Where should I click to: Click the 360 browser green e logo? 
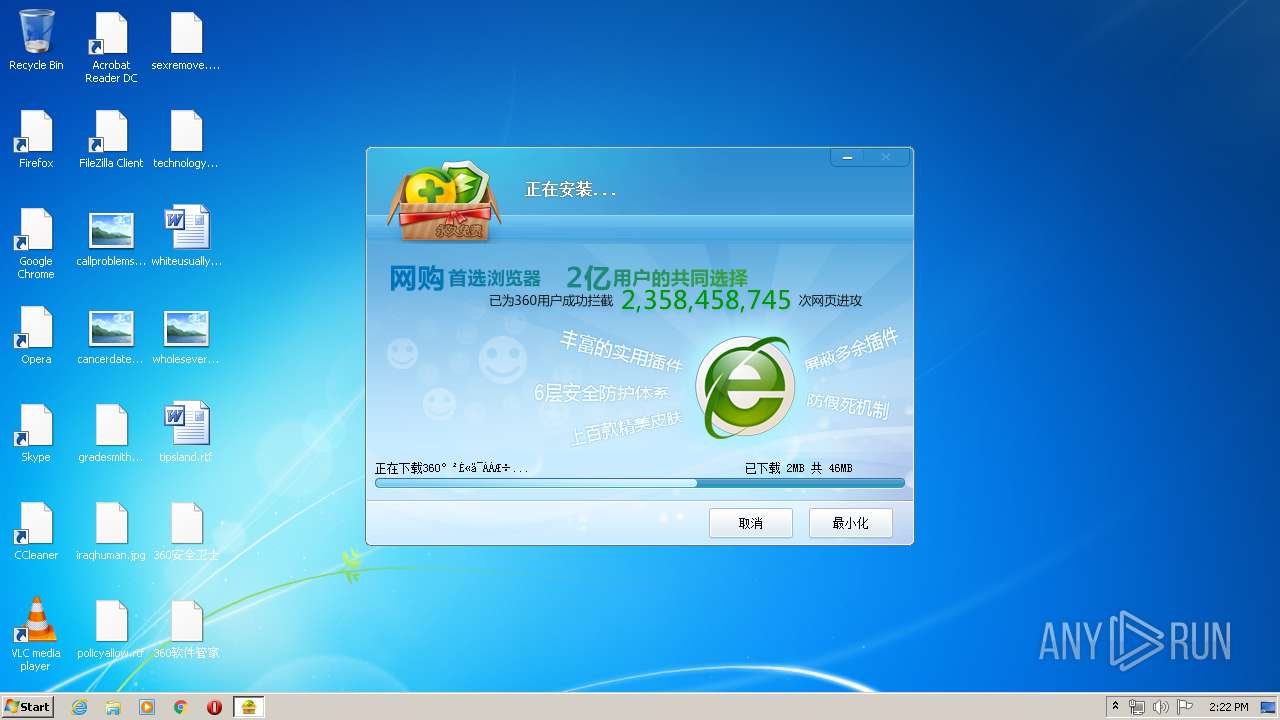pos(745,388)
